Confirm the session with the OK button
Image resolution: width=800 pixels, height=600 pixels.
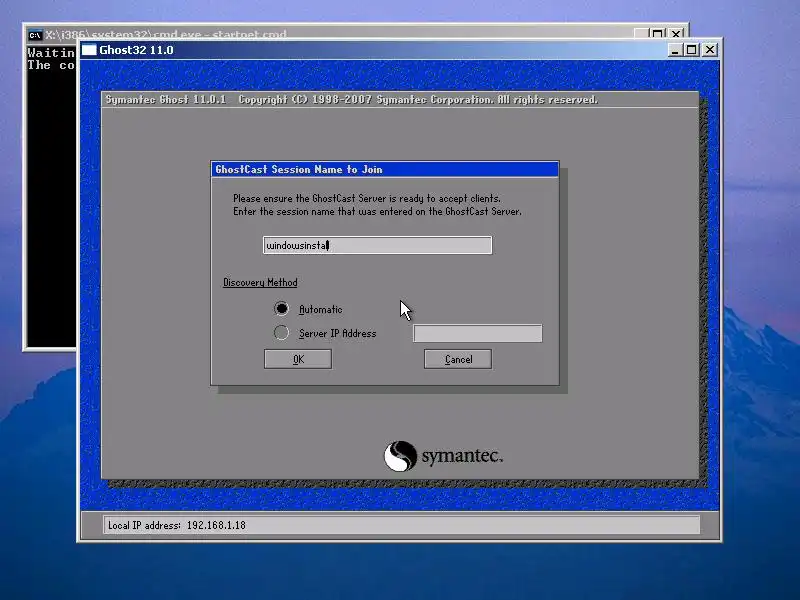(x=298, y=359)
